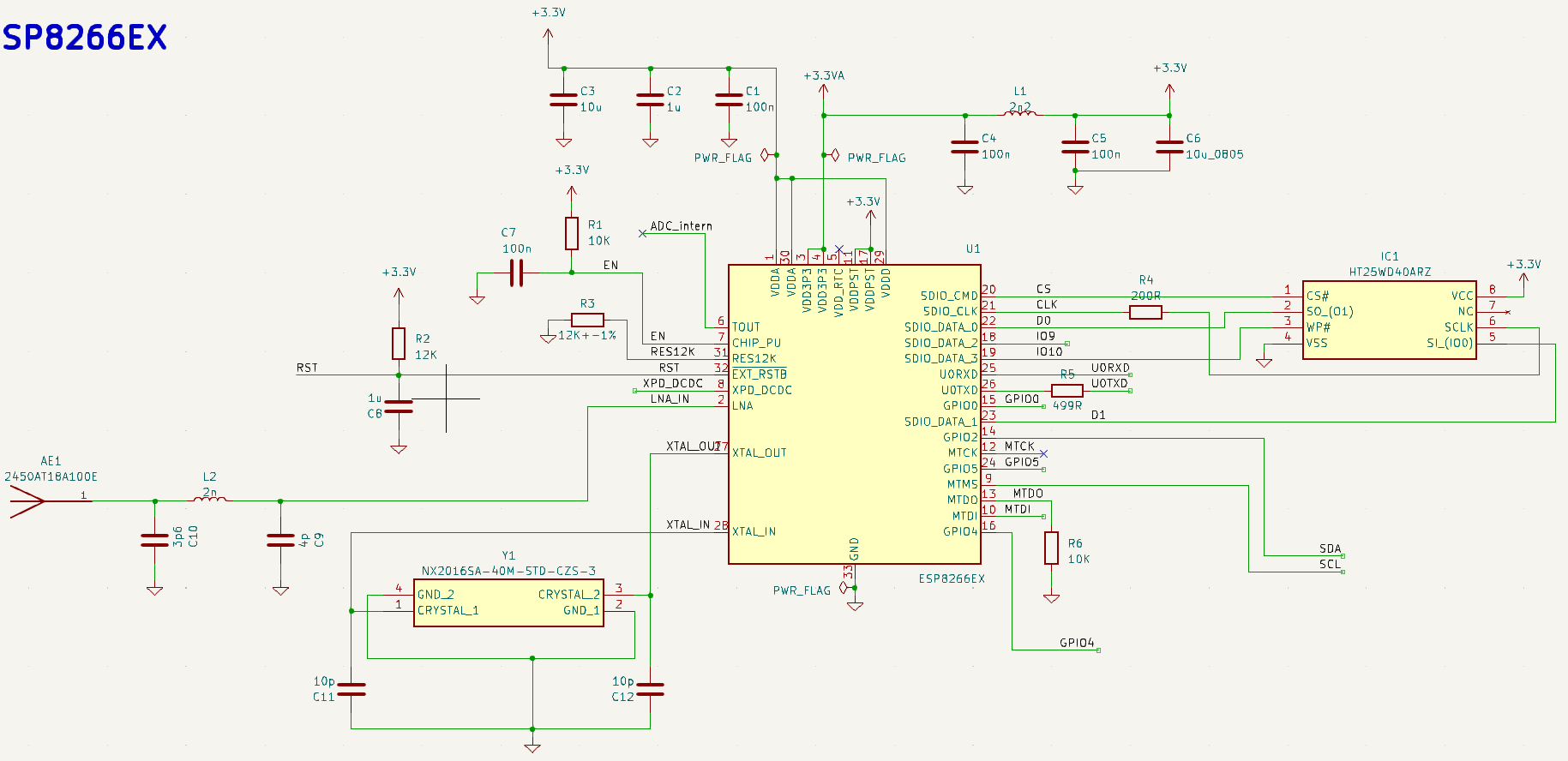Click the MTCK net label
The height and width of the screenshot is (761, 1568).
coord(1019,446)
